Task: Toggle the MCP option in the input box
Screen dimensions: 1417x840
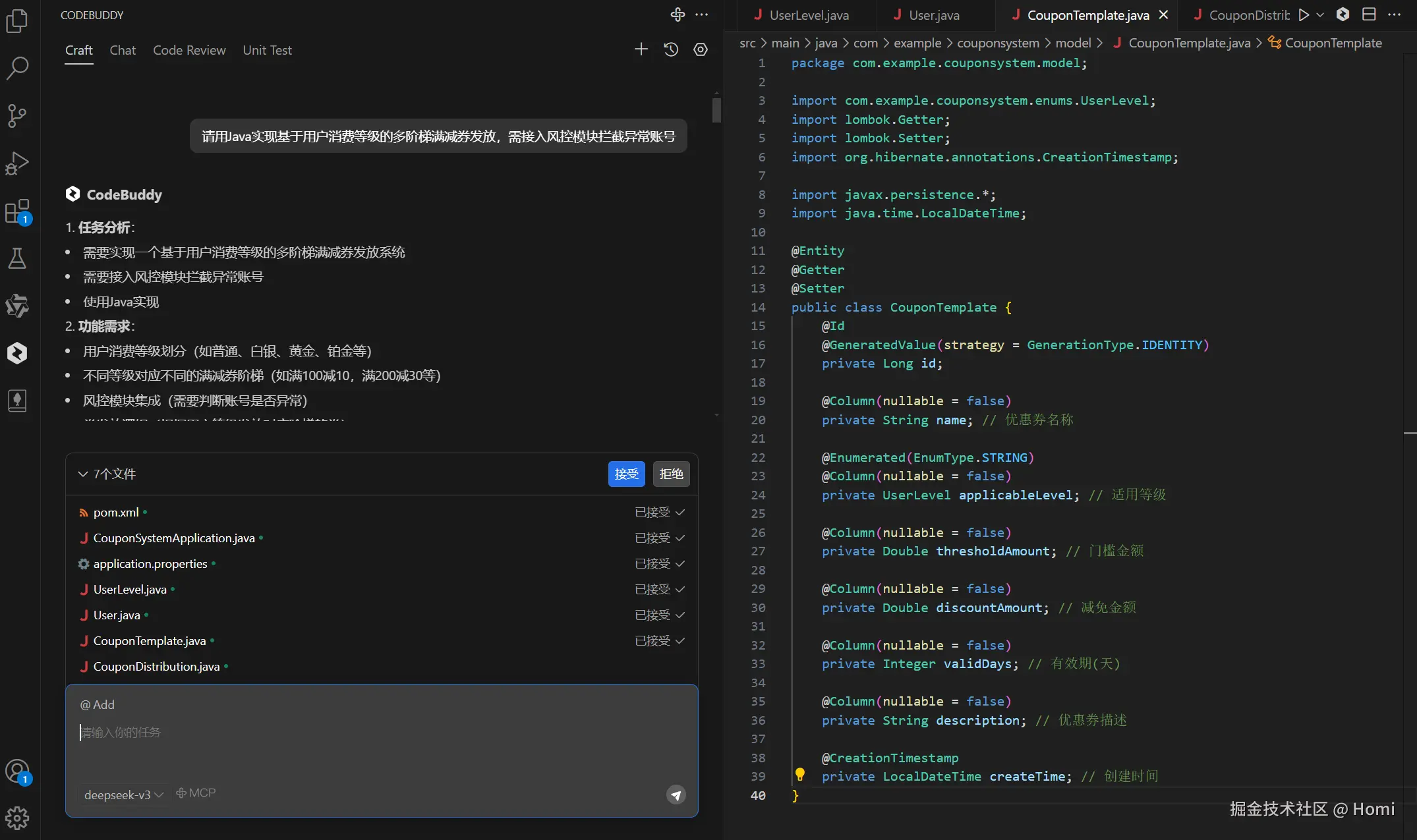Action: (x=196, y=793)
